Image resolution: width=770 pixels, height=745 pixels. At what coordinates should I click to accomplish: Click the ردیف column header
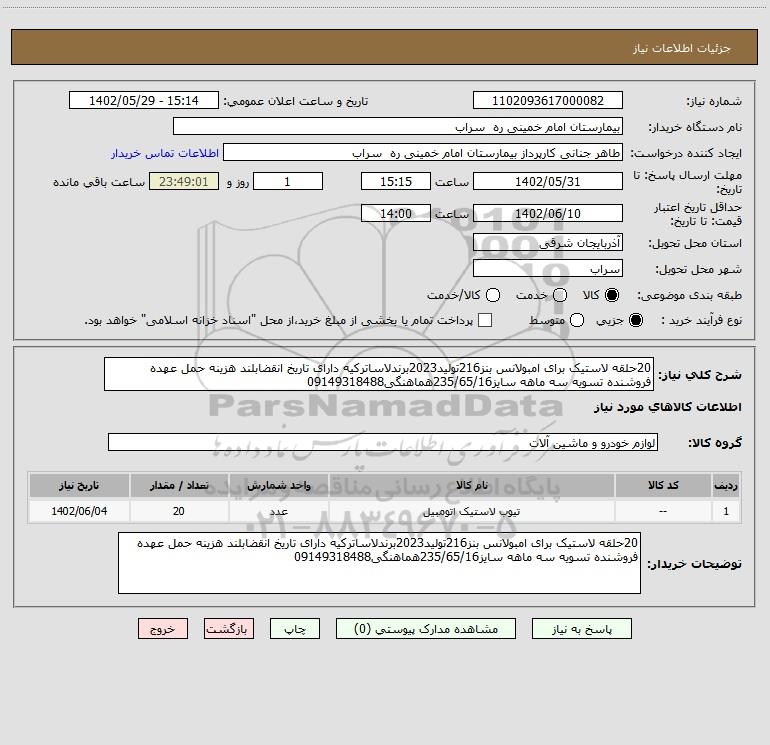[726, 485]
